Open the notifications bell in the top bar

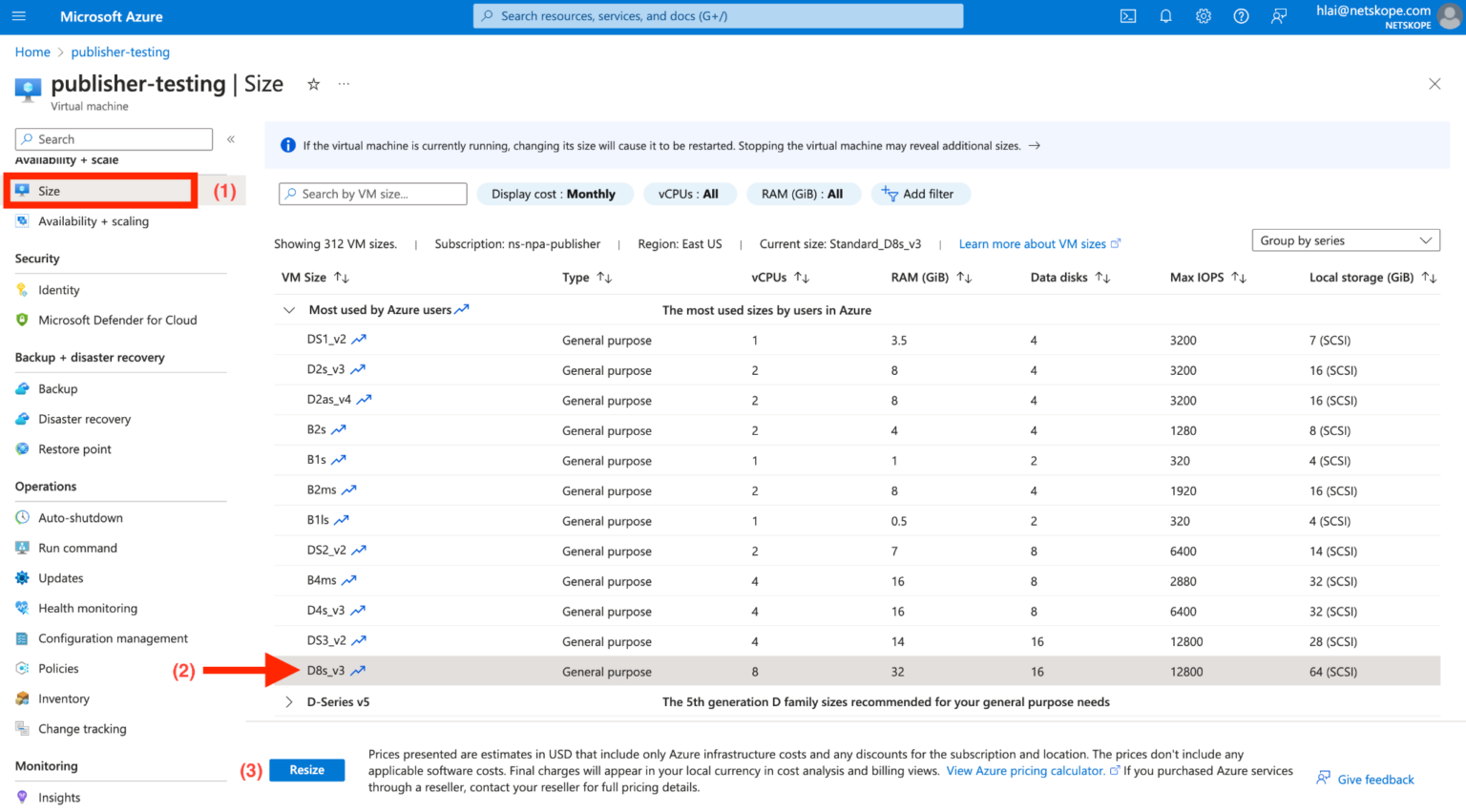point(1165,16)
